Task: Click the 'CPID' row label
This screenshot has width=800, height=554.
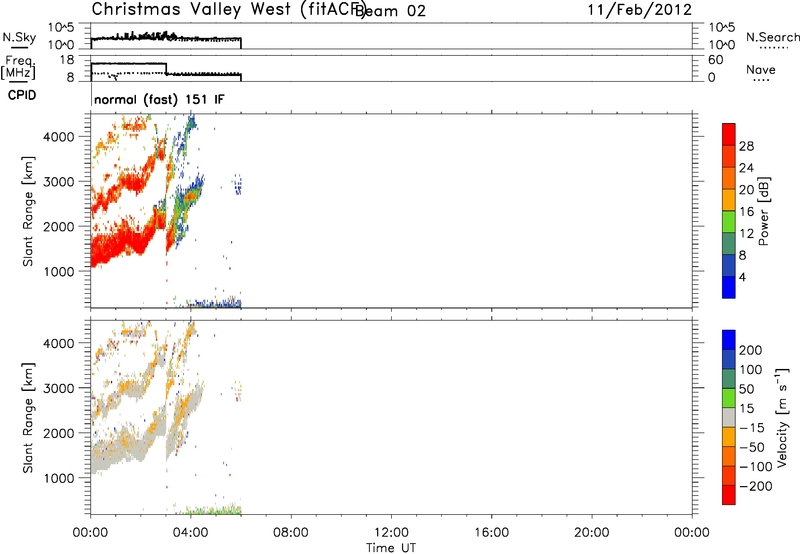Action: tap(22, 95)
